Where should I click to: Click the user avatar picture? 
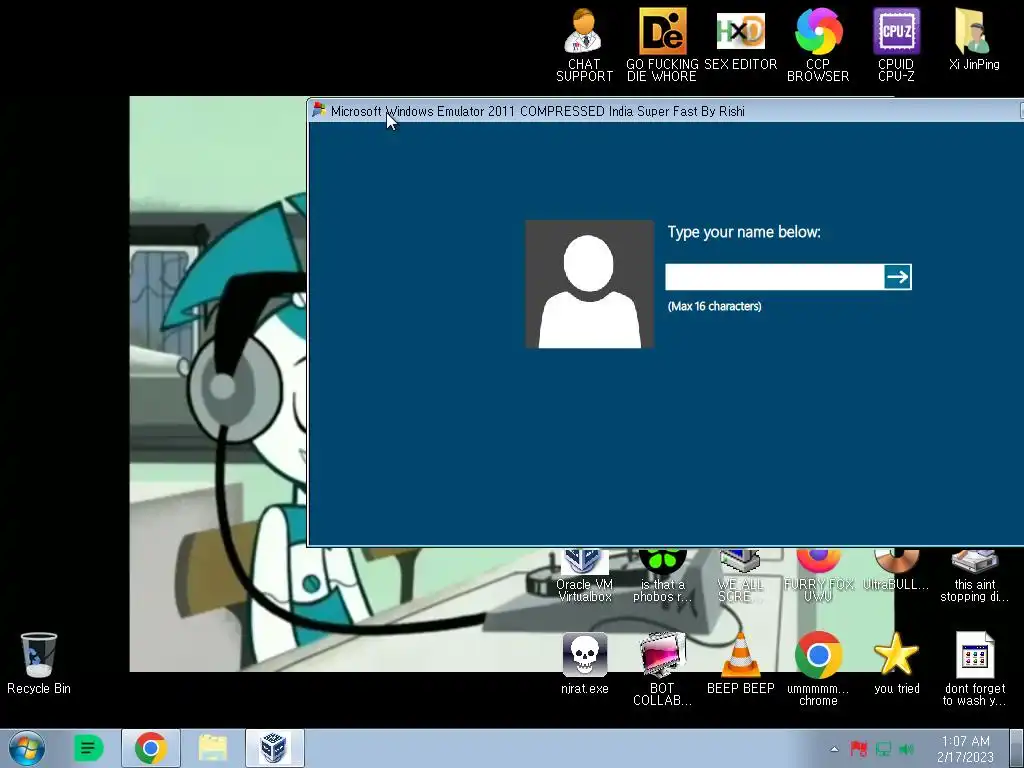589,284
